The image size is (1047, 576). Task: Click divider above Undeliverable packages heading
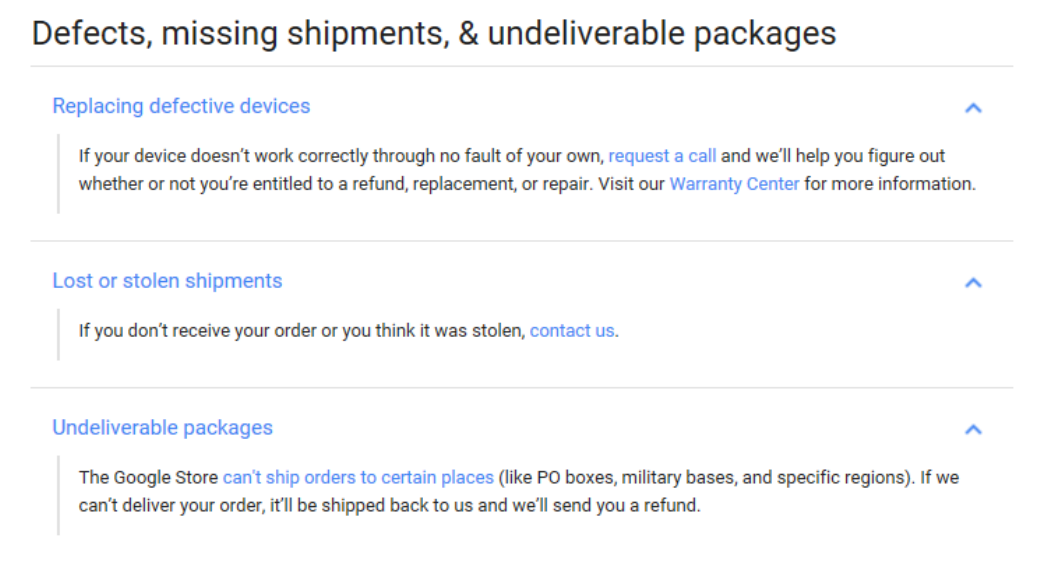coord(521,388)
